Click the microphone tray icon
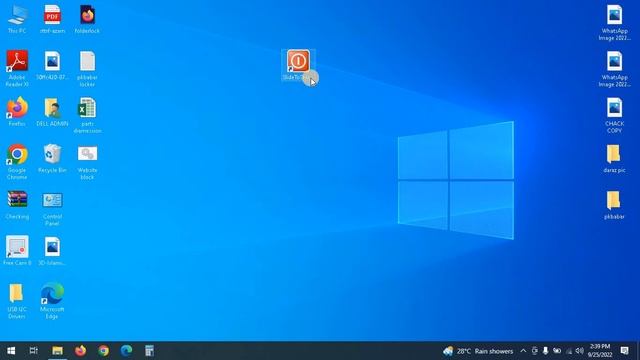 pos(545,351)
